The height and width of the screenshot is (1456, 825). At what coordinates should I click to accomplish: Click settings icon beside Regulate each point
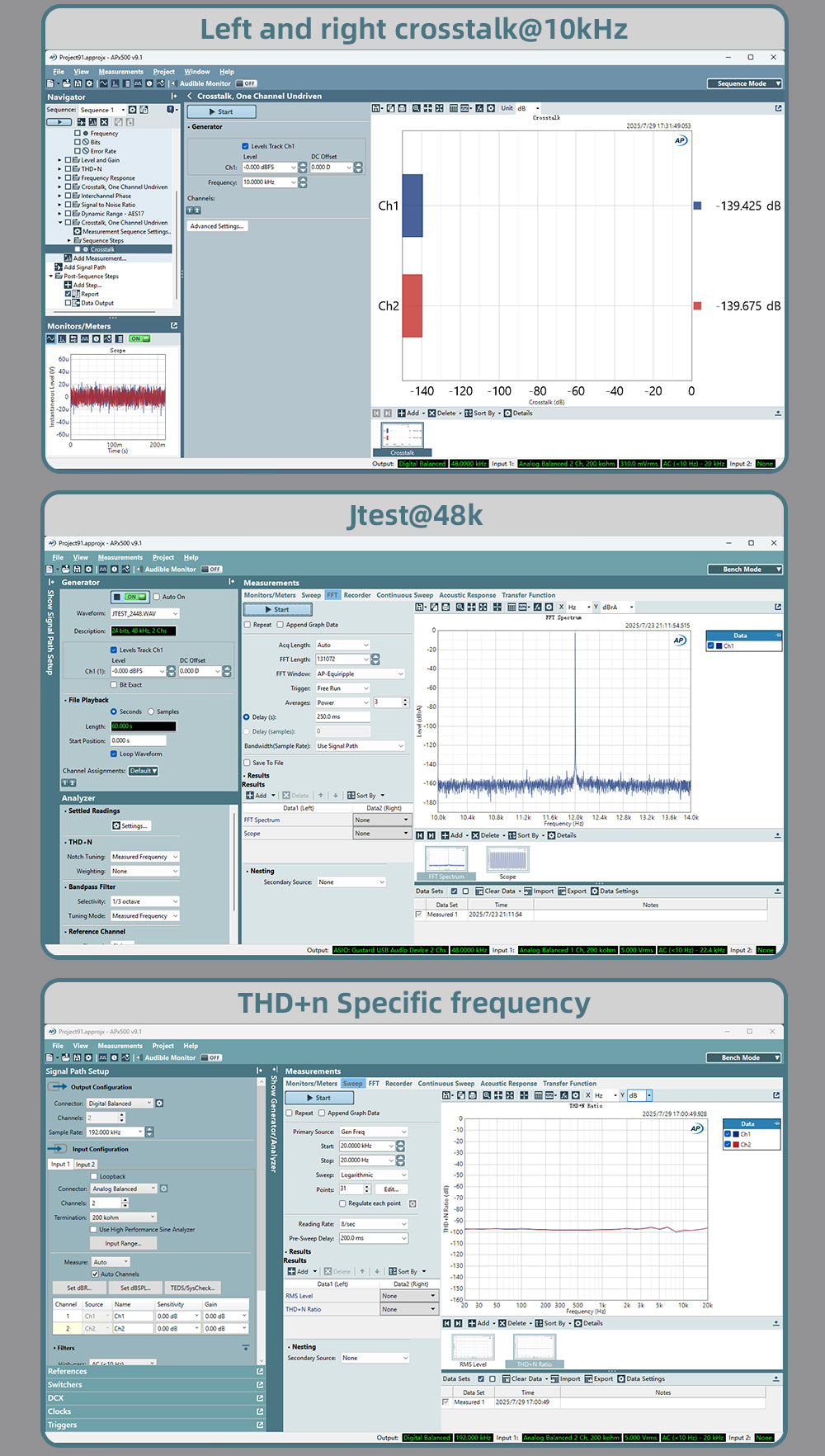pyautogui.click(x=412, y=1203)
